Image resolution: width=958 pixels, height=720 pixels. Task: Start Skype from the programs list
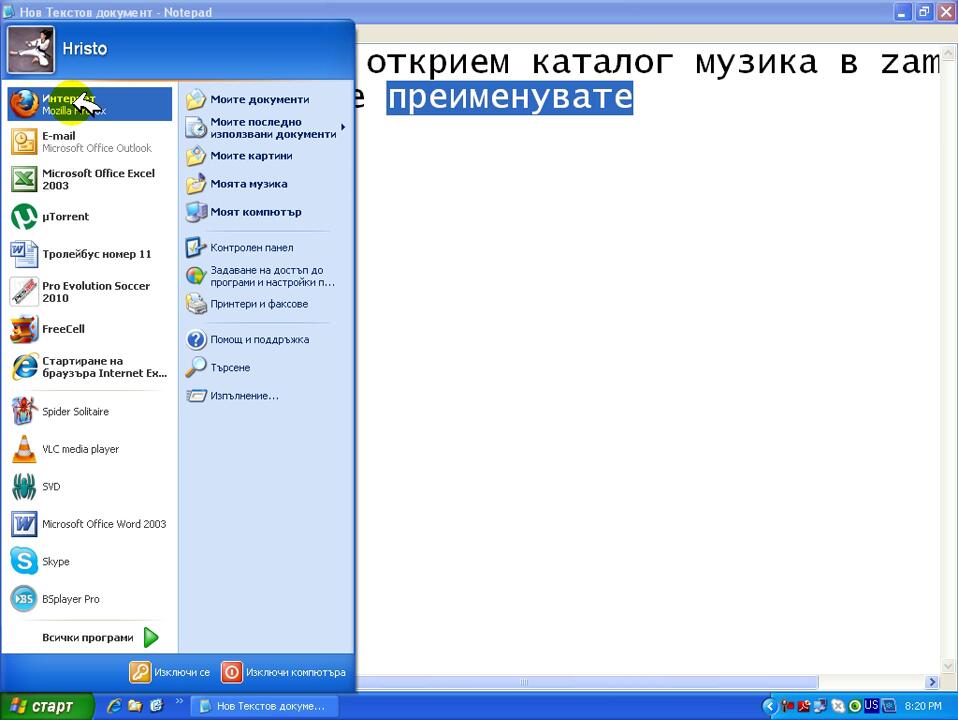[56, 561]
